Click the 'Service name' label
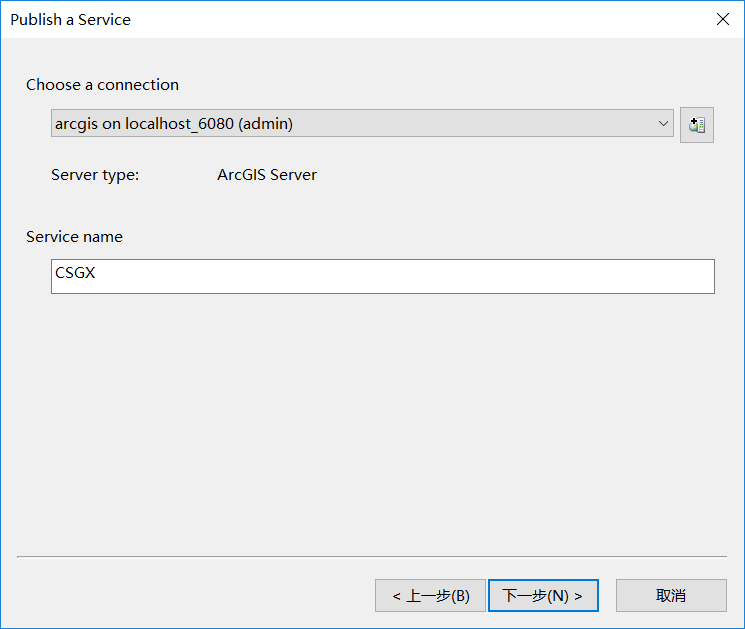The width and height of the screenshot is (745, 629). point(74,237)
